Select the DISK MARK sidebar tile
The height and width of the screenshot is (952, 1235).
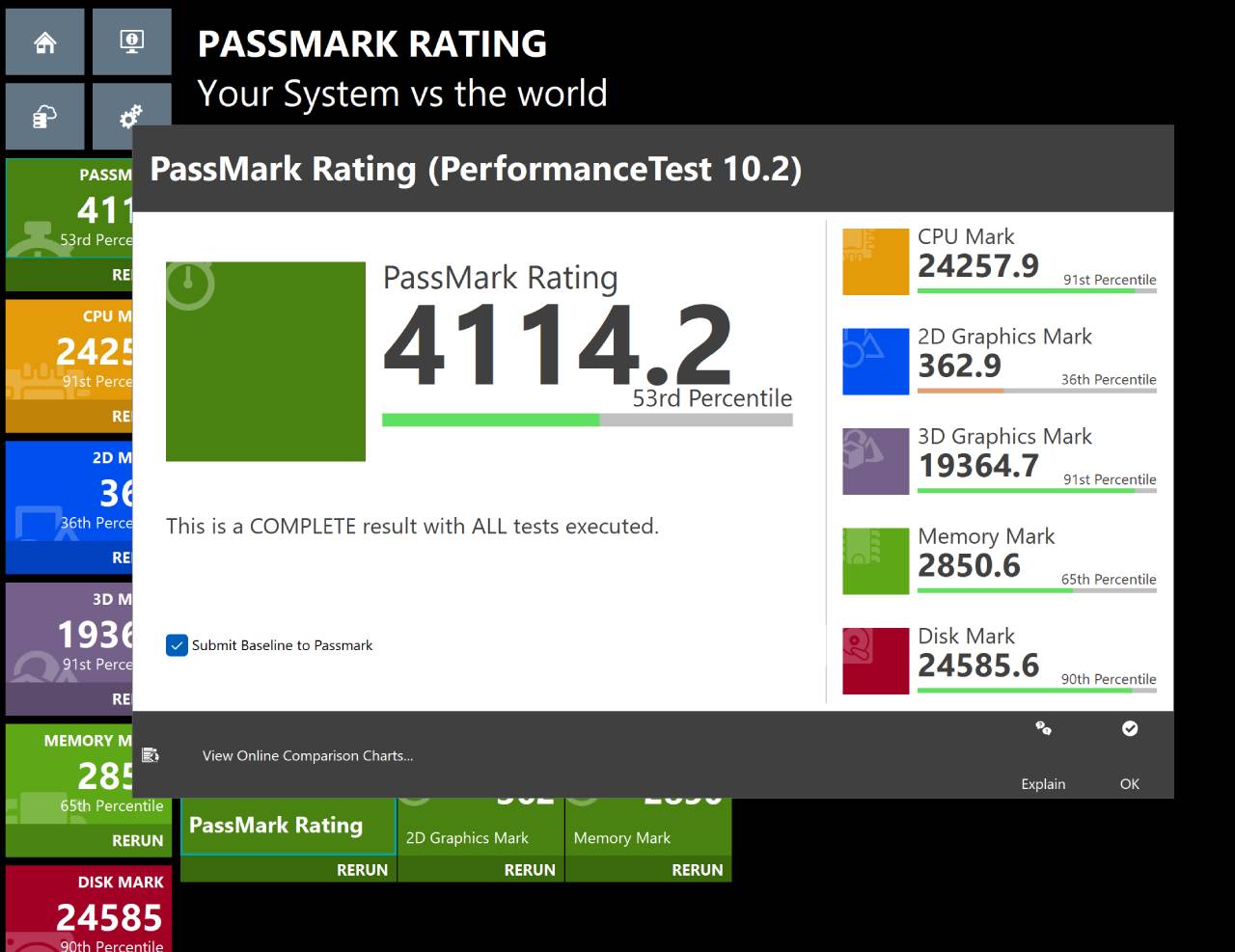89,909
